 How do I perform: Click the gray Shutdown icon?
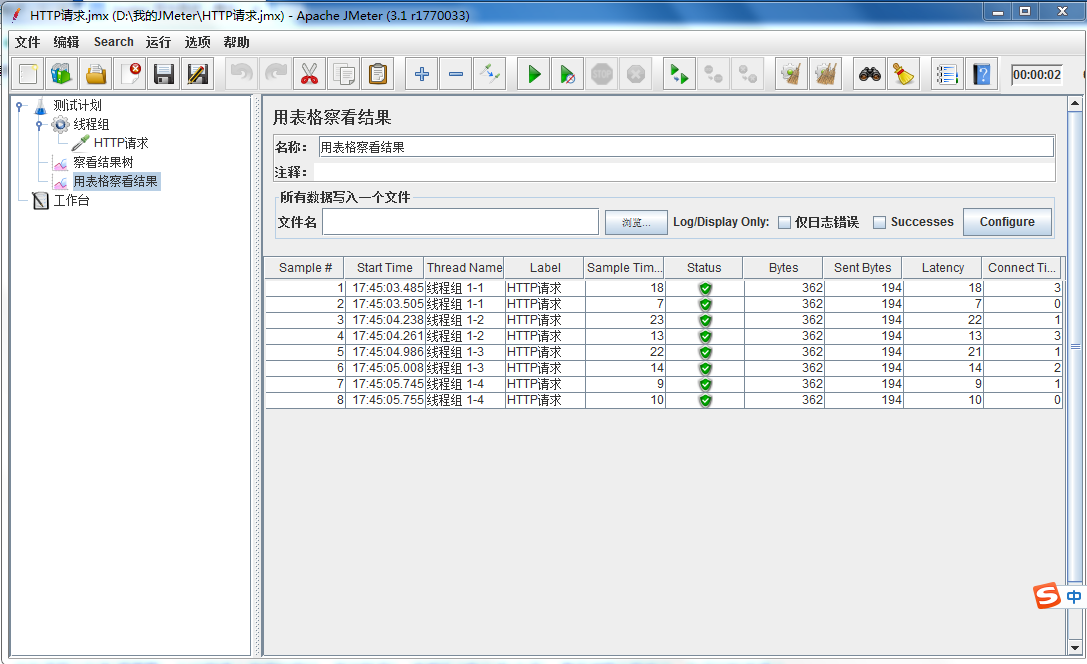pyautogui.click(x=636, y=74)
